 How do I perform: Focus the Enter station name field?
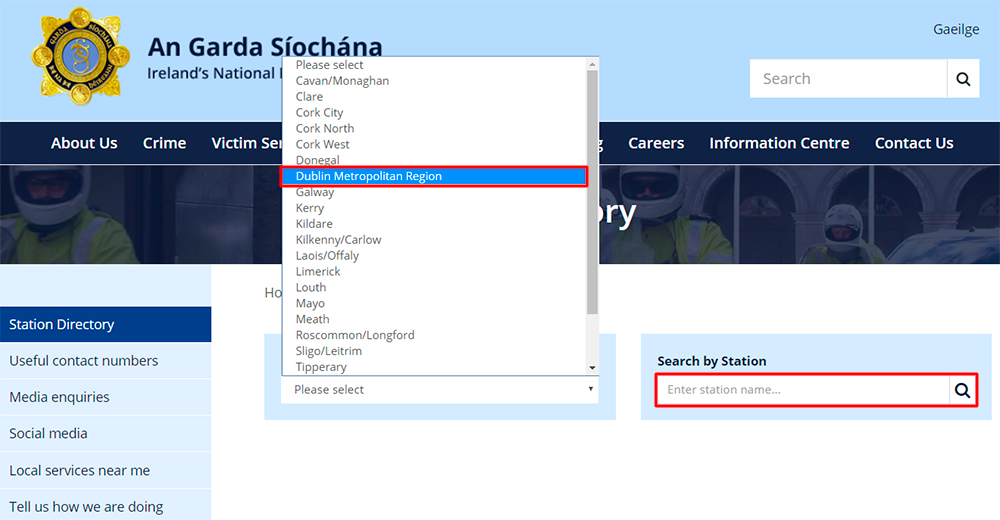(803, 390)
